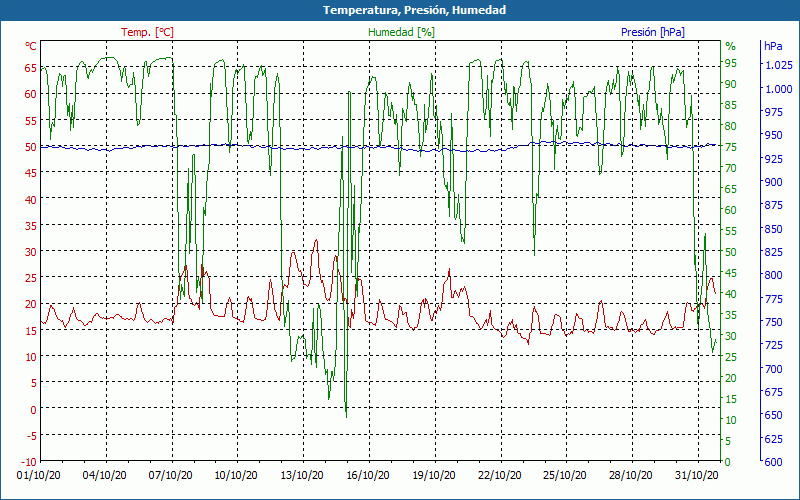The image size is (800, 500).
Task: Pick the 01/10/20 date label
Action: pos(39,475)
